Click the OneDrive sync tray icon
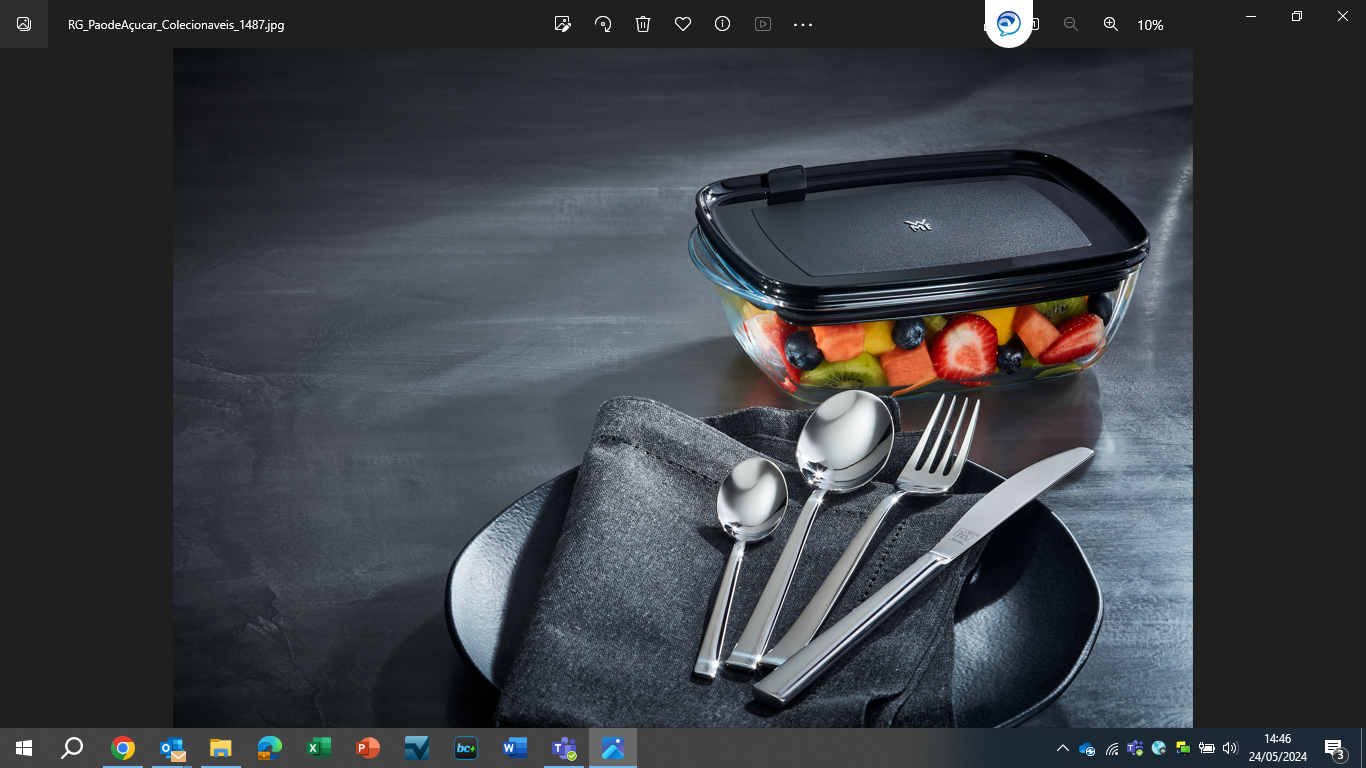The height and width of the screenshot is (768, 1366). click(1087, 748)
